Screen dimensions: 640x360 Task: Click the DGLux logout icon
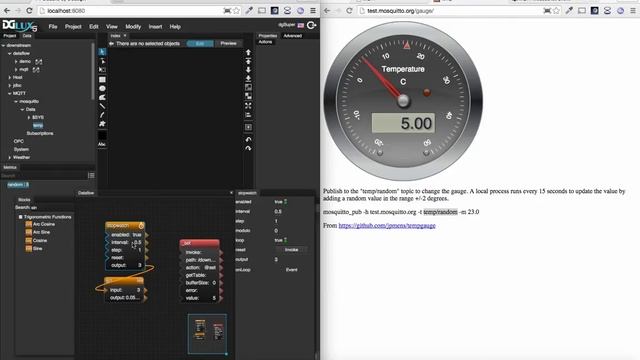[311, 25]
